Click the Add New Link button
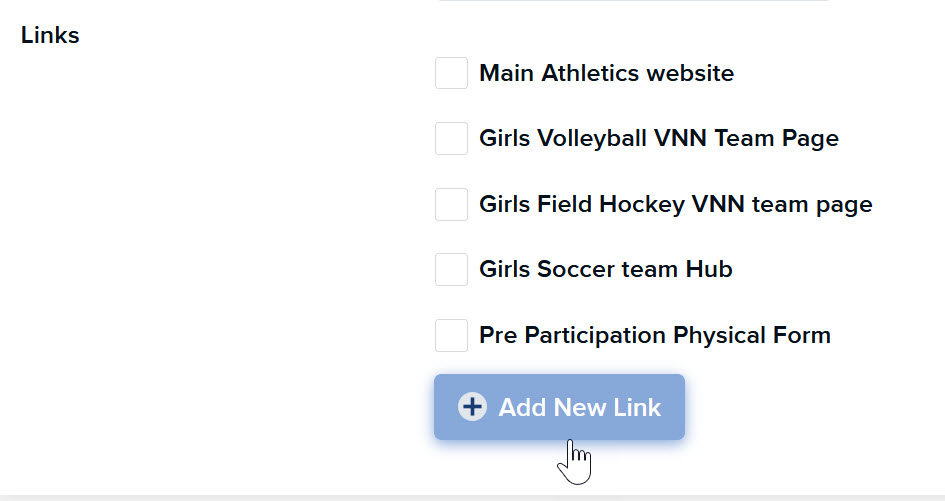Viewport: 945px width, 501px height. click(559, 407)
